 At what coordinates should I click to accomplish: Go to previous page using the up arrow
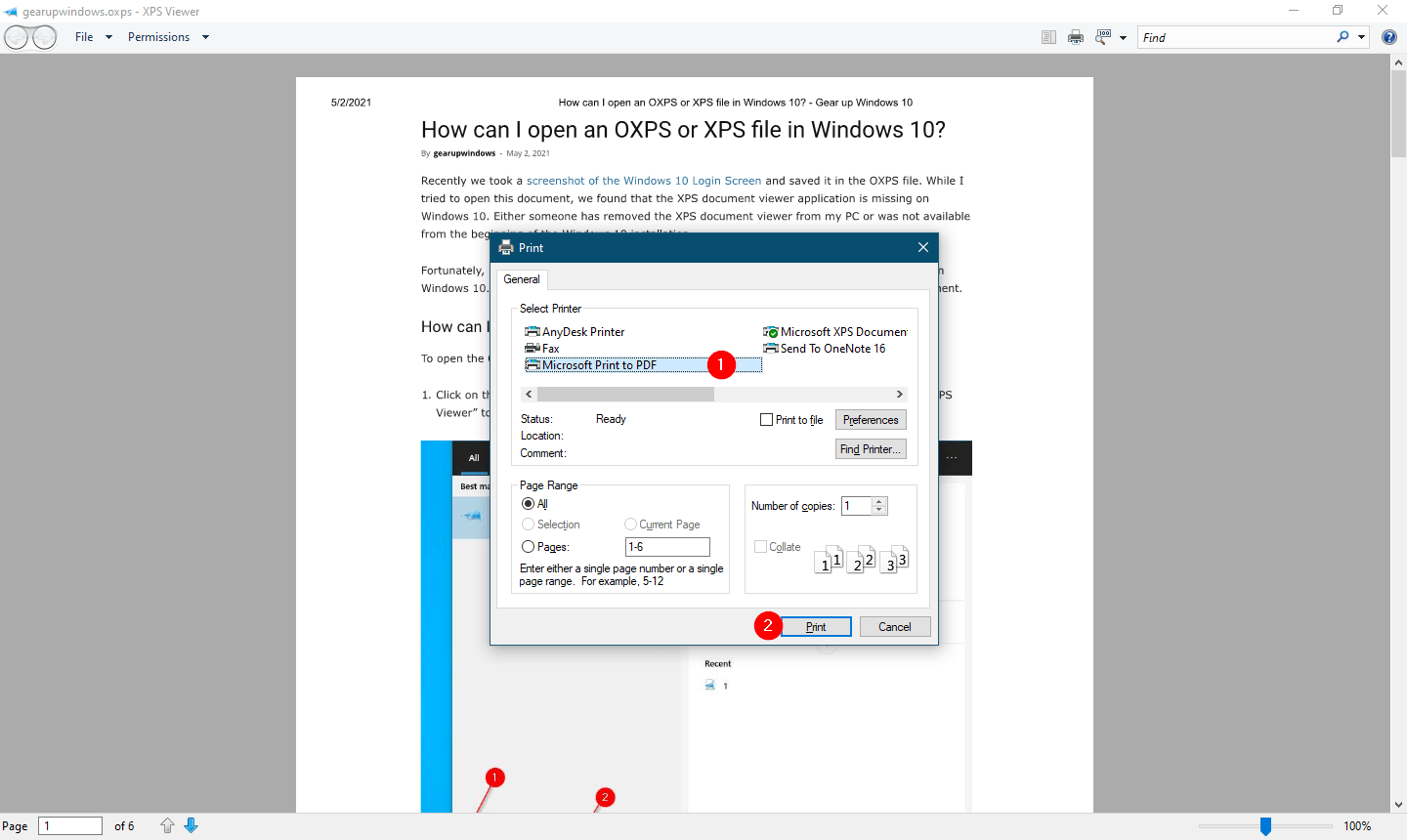(166, 825)
